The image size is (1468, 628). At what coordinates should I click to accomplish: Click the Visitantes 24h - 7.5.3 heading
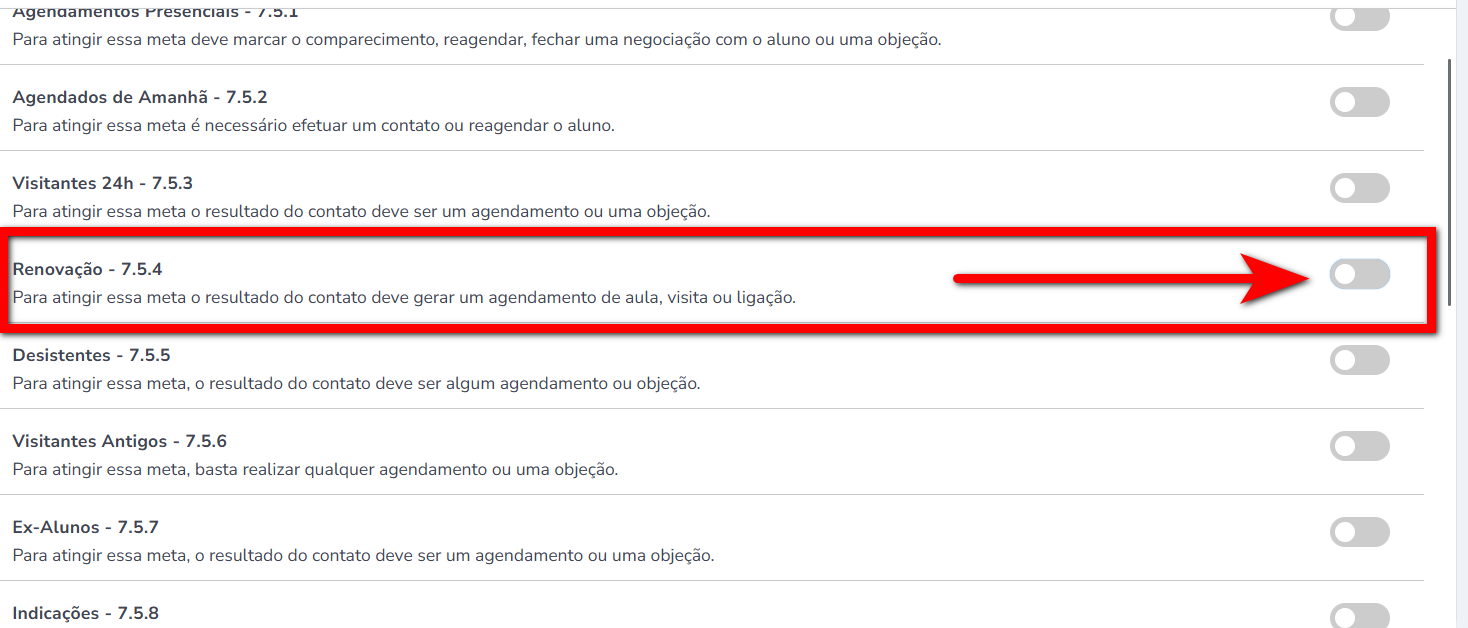pyautogui.click(x=102, y=183)
